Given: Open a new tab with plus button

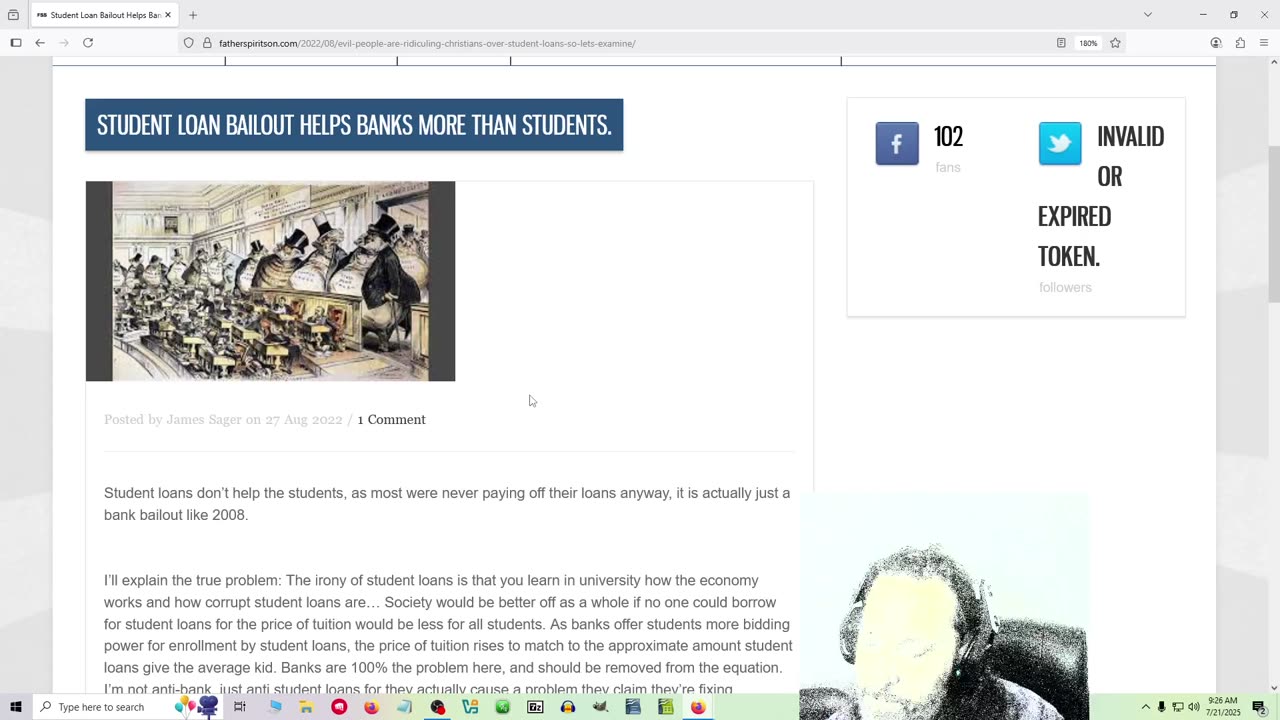Looking at the screenshot, I should 193,15.
